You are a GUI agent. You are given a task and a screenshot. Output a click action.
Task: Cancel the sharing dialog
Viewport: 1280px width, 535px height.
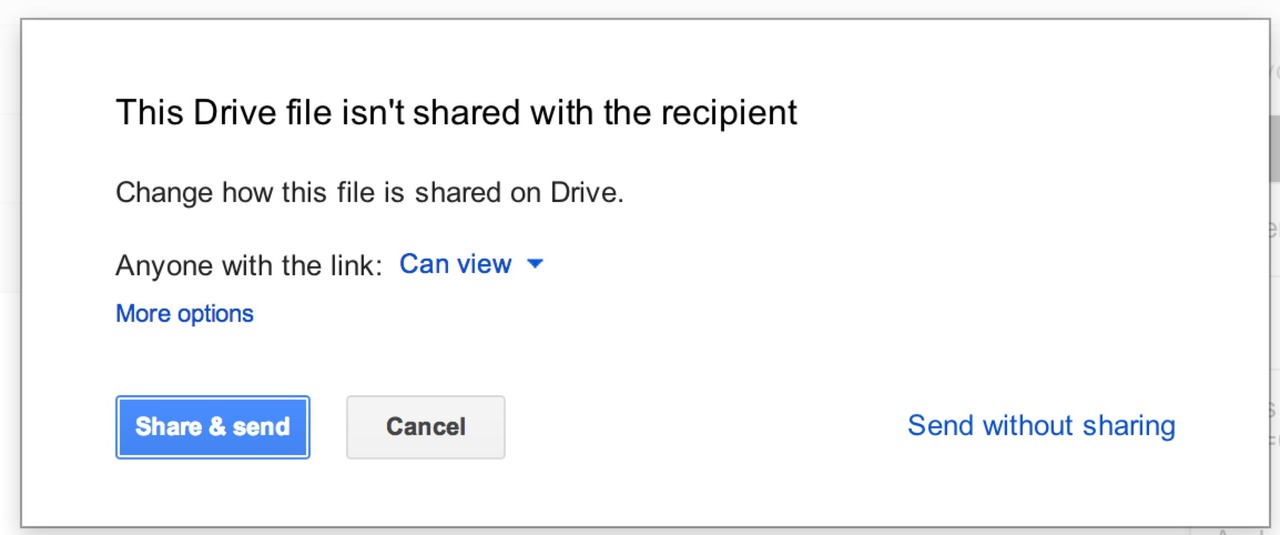(x=425, y=427)
